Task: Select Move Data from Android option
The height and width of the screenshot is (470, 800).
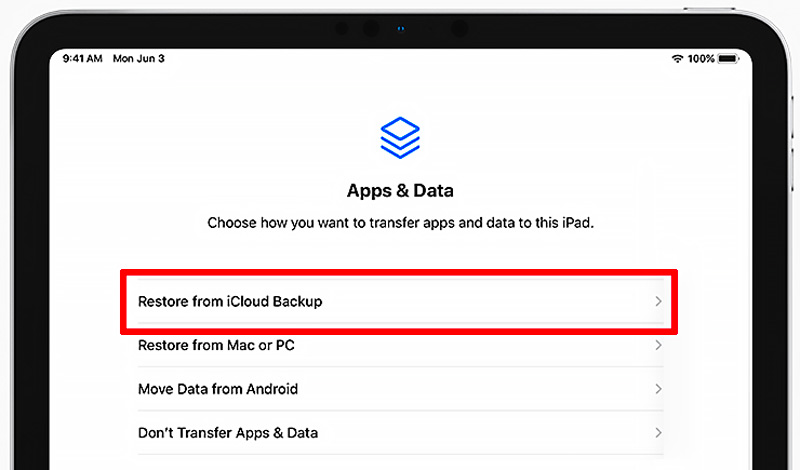Action: click(218, 389)
